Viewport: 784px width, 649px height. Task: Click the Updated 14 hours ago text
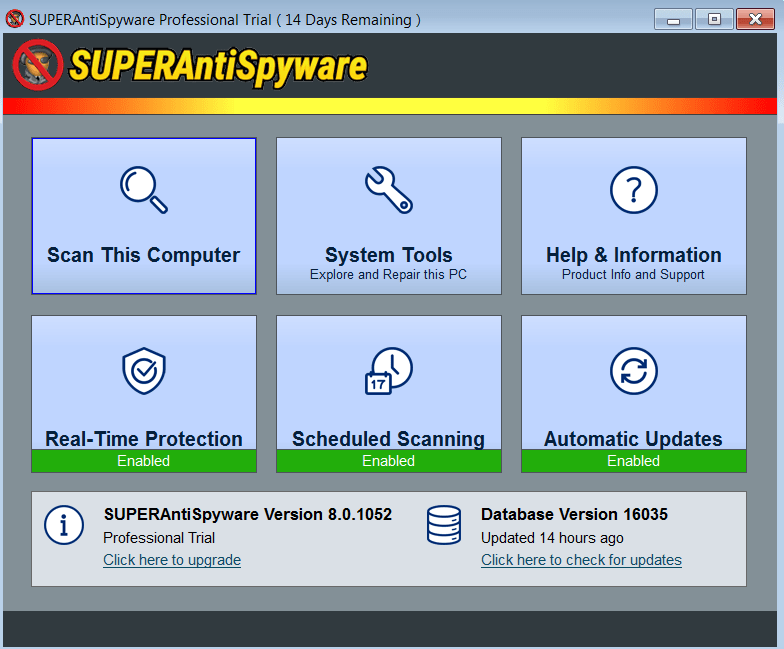(552, 538)
